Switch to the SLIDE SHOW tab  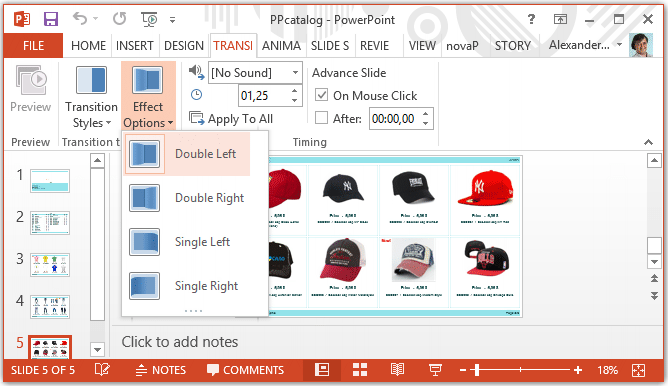(x=330, y=46)
